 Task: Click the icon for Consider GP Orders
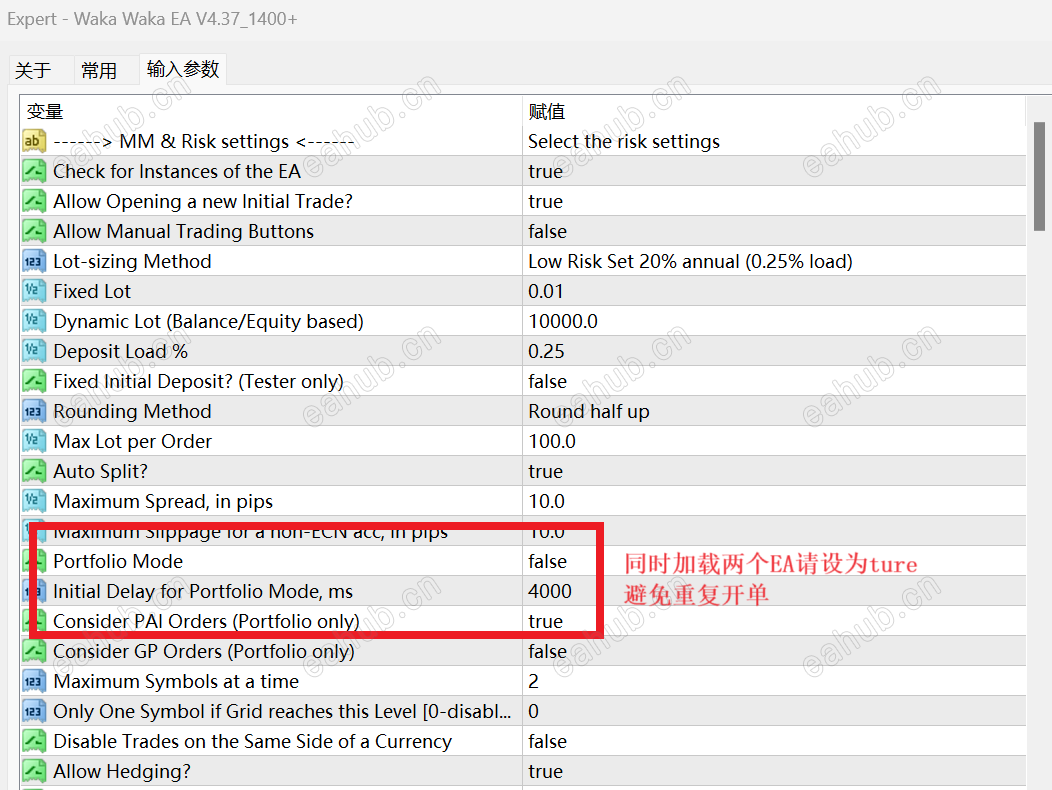(x=34, y=651)
